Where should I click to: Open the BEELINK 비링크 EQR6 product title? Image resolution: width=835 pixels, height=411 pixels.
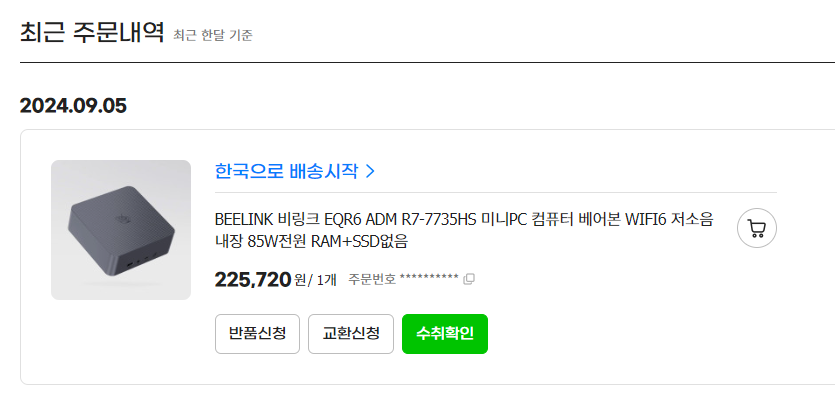463,230
